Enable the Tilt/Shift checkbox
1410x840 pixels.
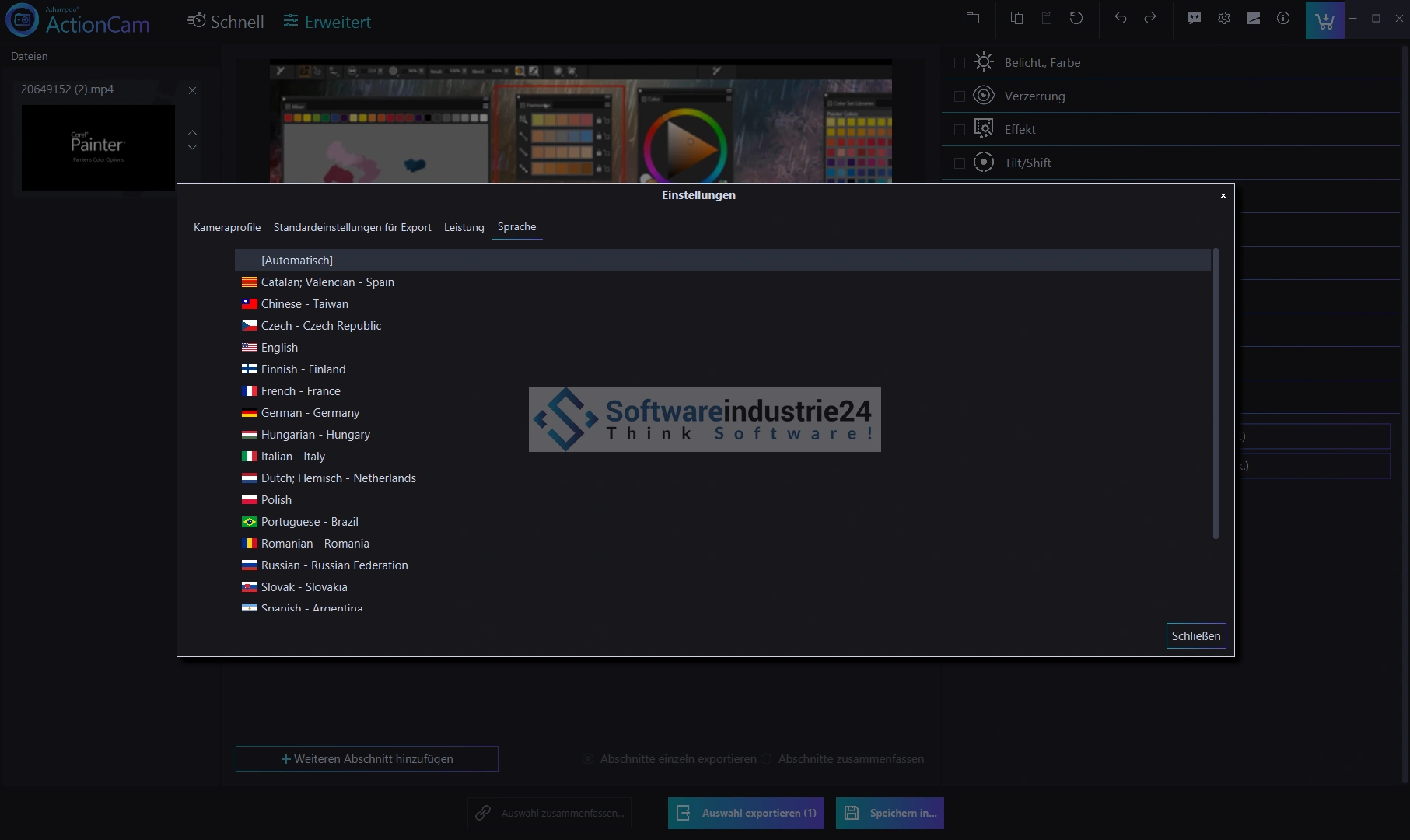(x=960, y=163)
